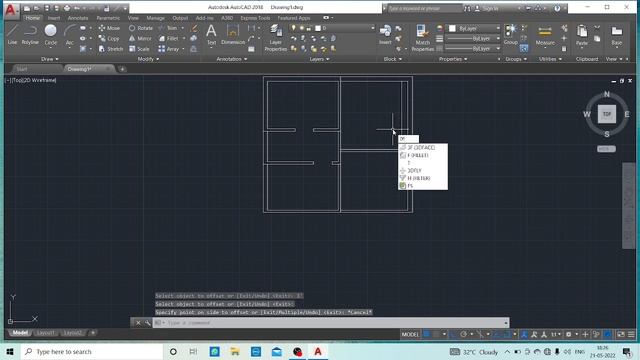Click the Measure utility tool
Image resolution: width=640 pixels, height=360 pixels.
(545, 35)
